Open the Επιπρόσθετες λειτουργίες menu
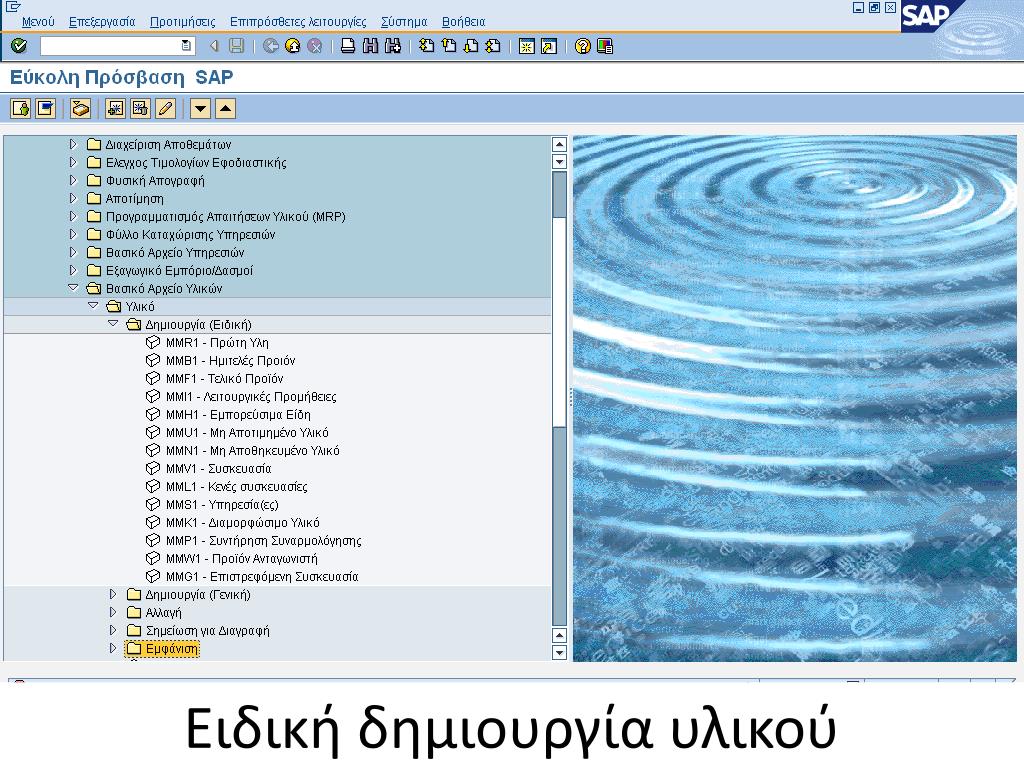 (298, 22)
